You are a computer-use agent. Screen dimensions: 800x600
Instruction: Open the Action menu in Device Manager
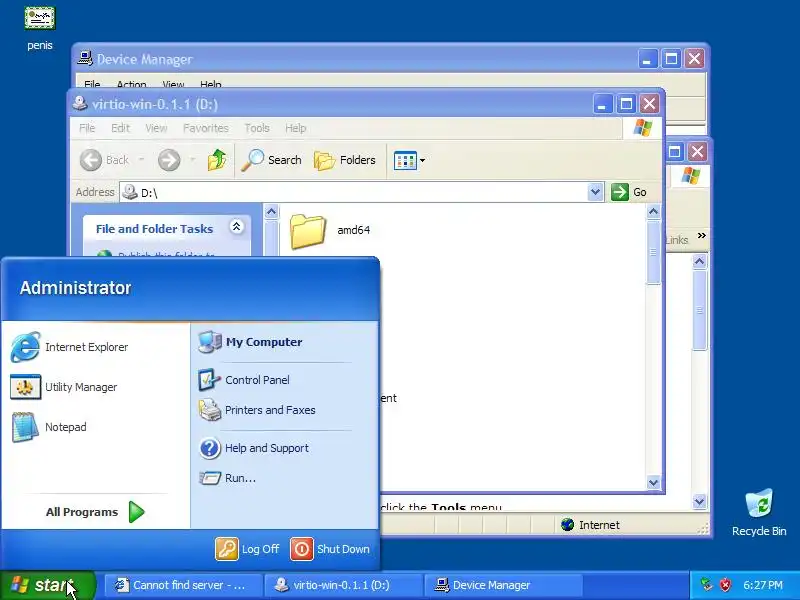(132, 84)
